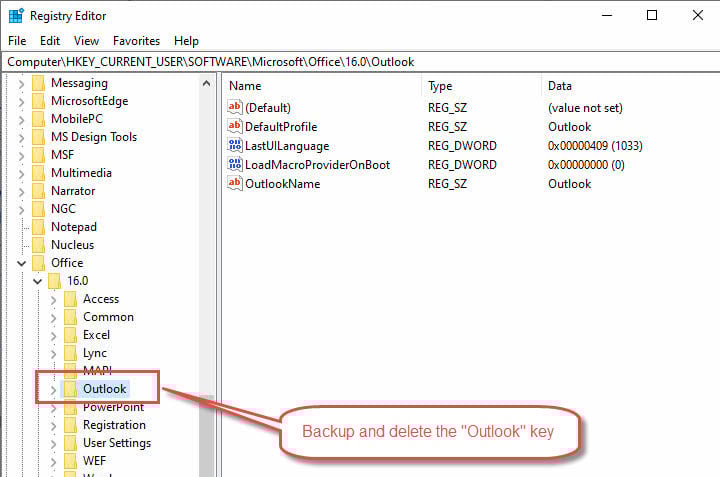Click the Access folder icon
Image resolution: width=720 pixels, height=477 pixels.
(x=71, y=299)
